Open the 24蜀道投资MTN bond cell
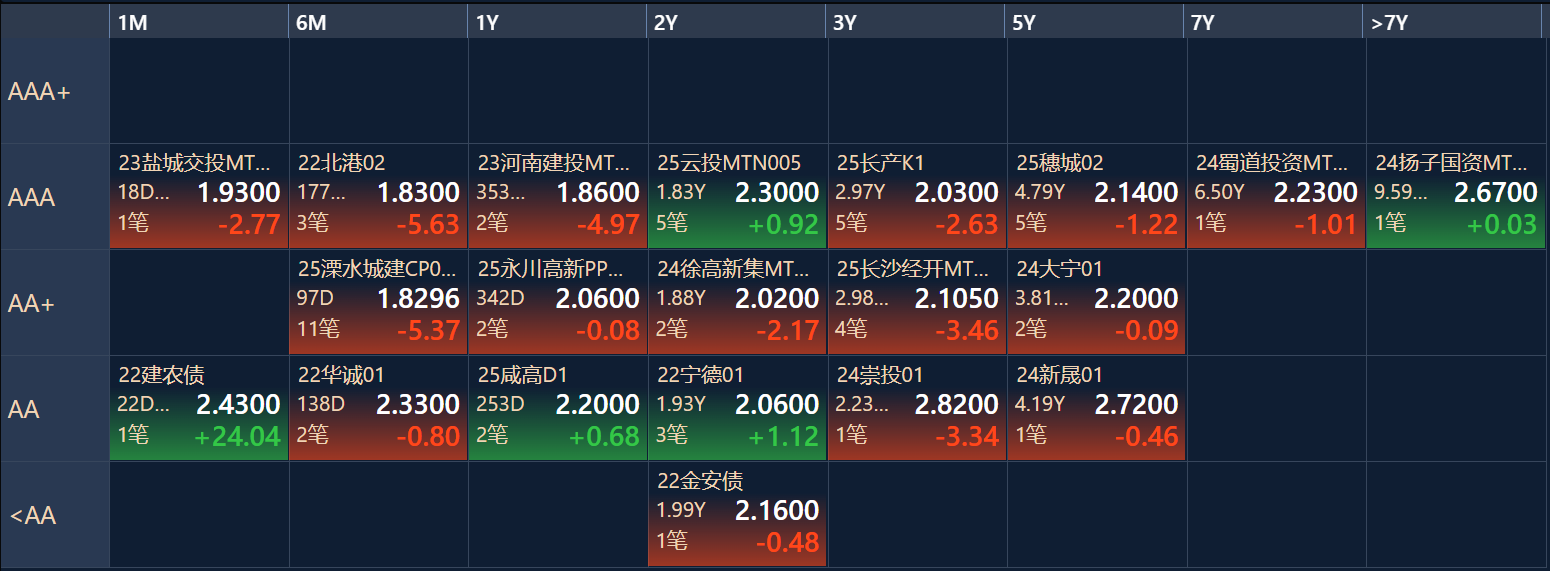This screenshot has height=571, width=1550. tap(1276, 197)
